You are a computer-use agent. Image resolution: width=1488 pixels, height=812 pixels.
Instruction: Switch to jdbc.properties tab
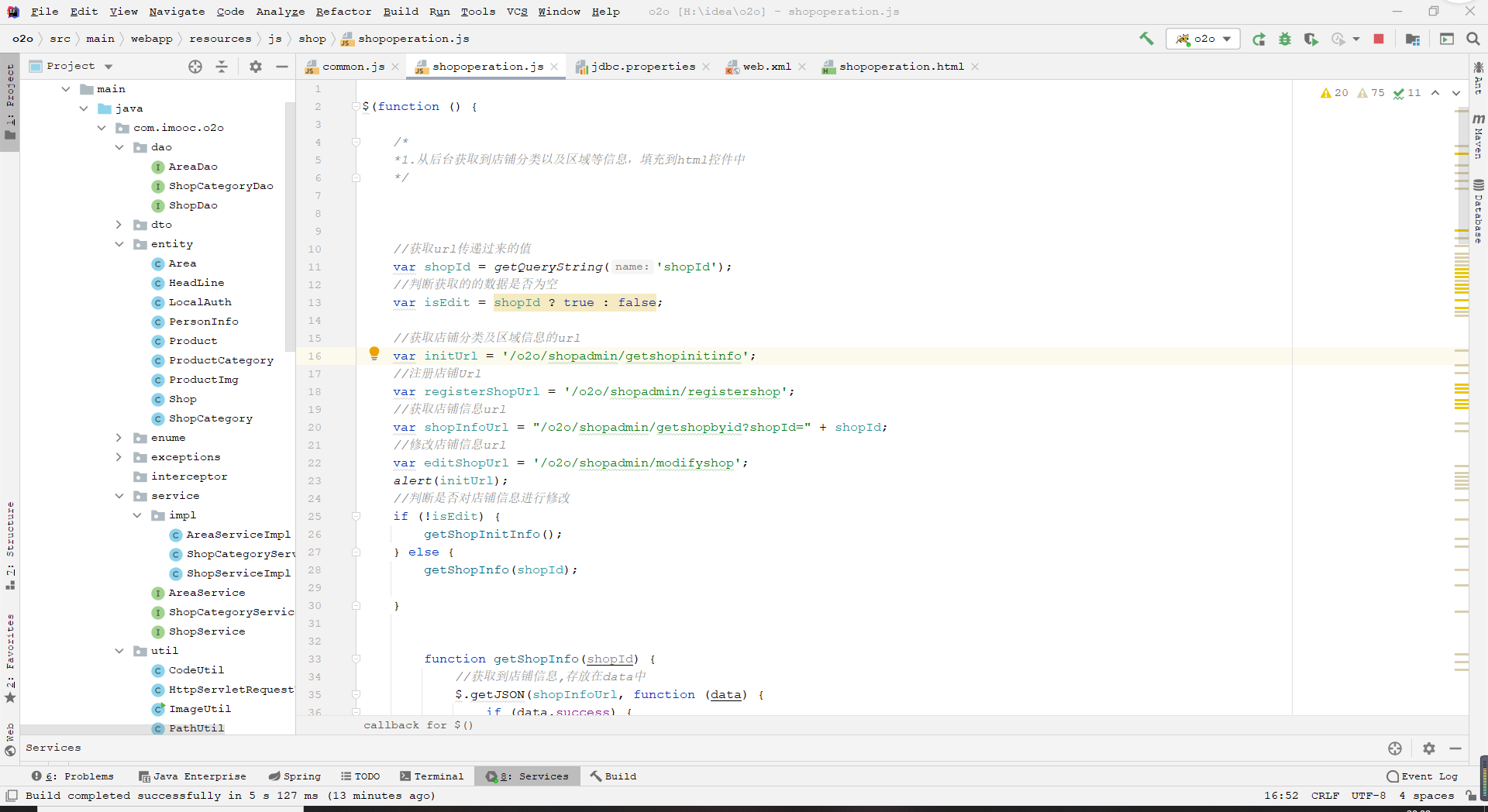click(x=643, y=67)
